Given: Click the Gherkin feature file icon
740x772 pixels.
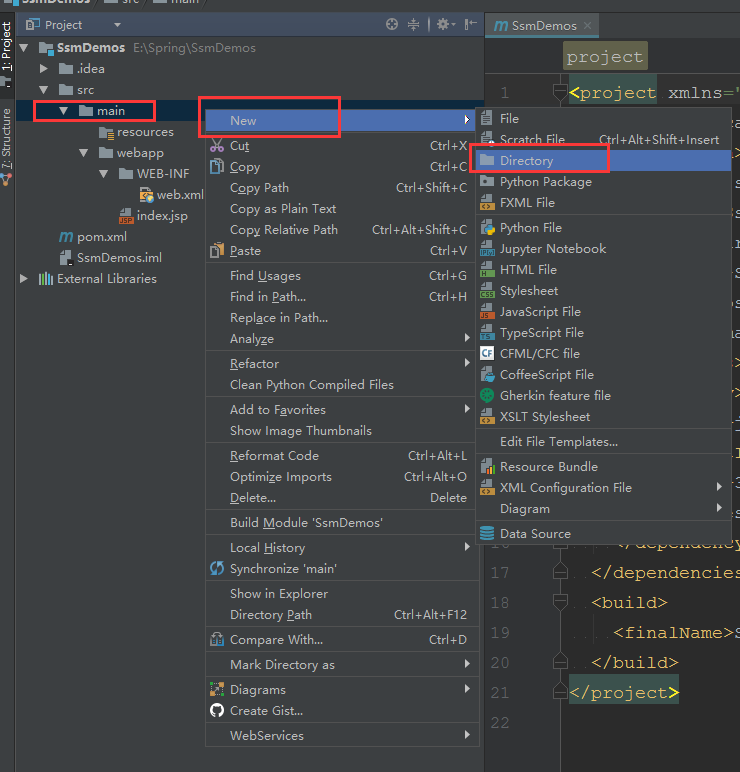Looking at the screenshot, I should coord(487,395).
